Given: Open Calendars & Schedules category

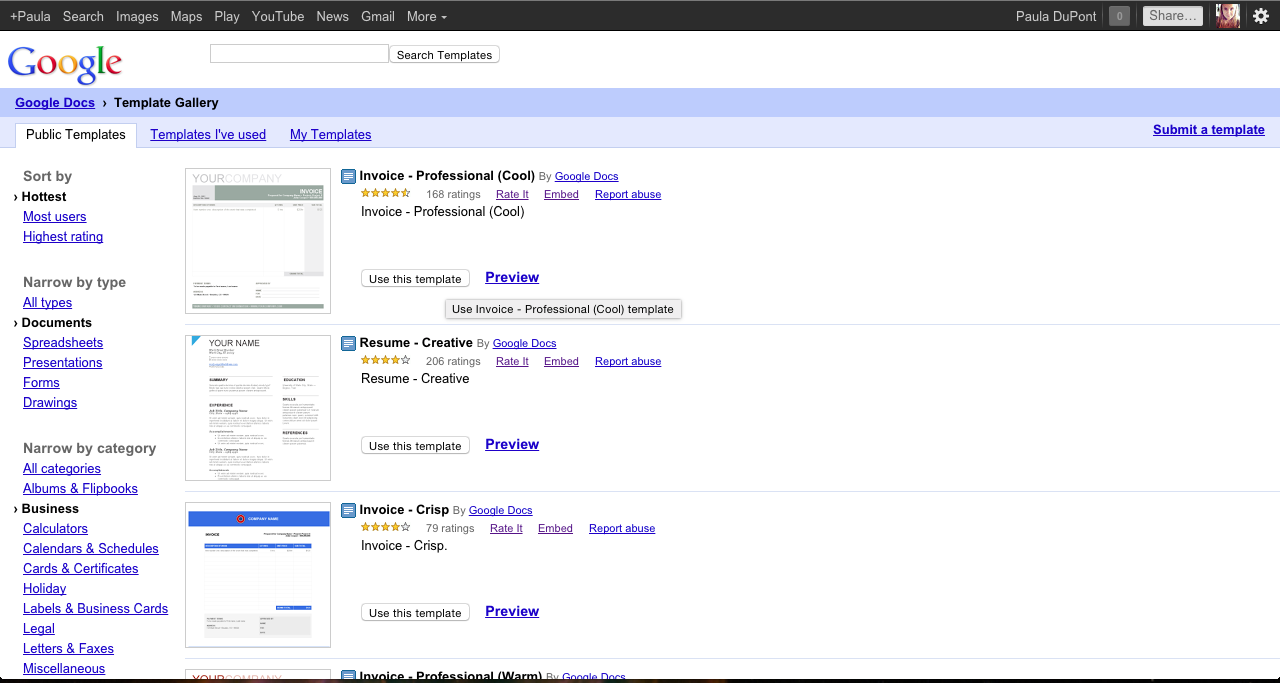Looking at the screenshot, I should click(91, 549).
